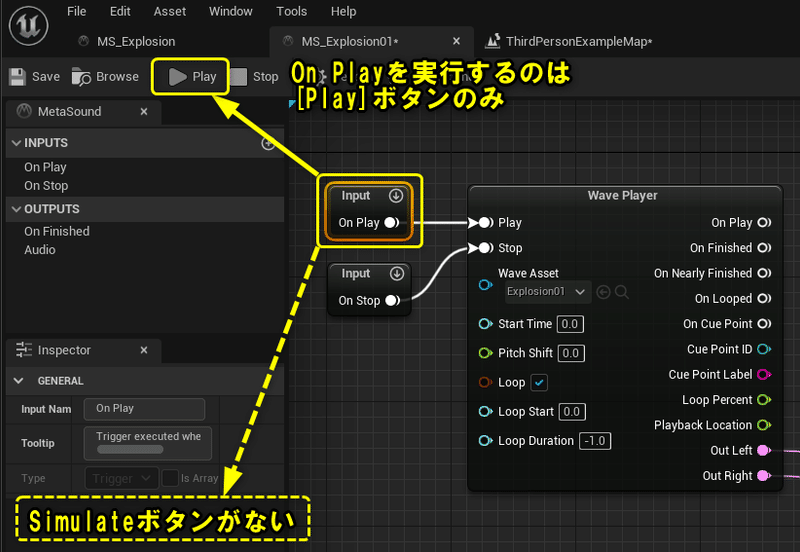The height and width of the screenshot is (552, 800).
Task: Open the Trigger type dropdown
Action: (120, 479)
